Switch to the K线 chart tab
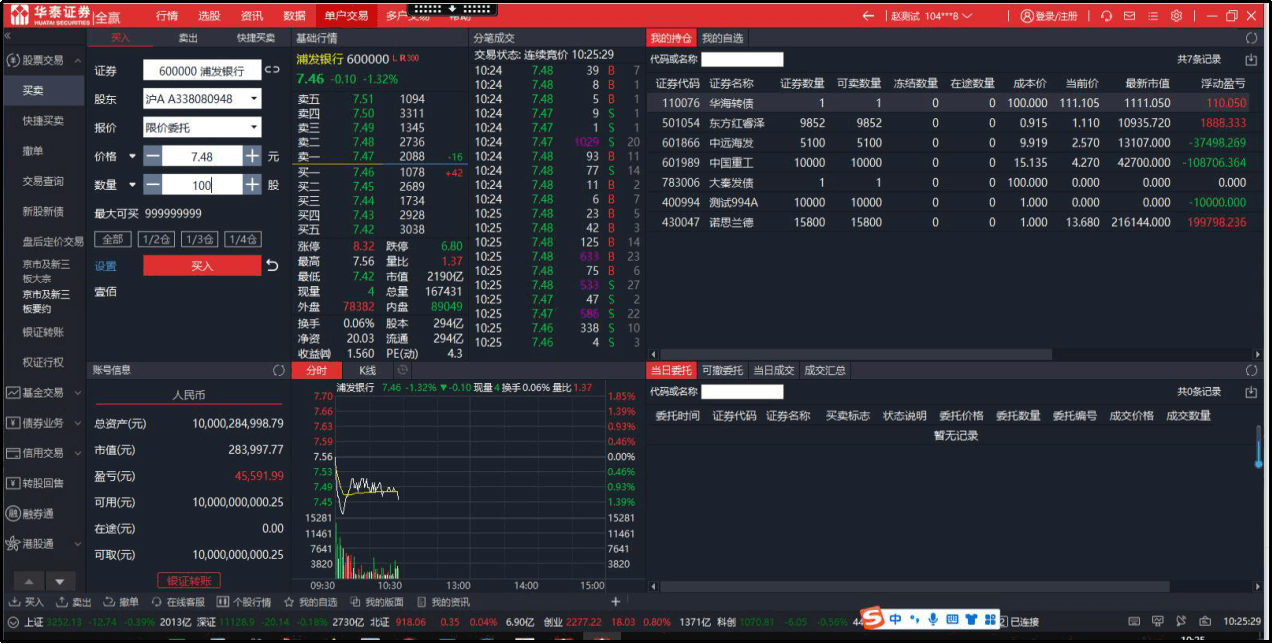This screenshot has width=1274, height=644. click(367, 371)
